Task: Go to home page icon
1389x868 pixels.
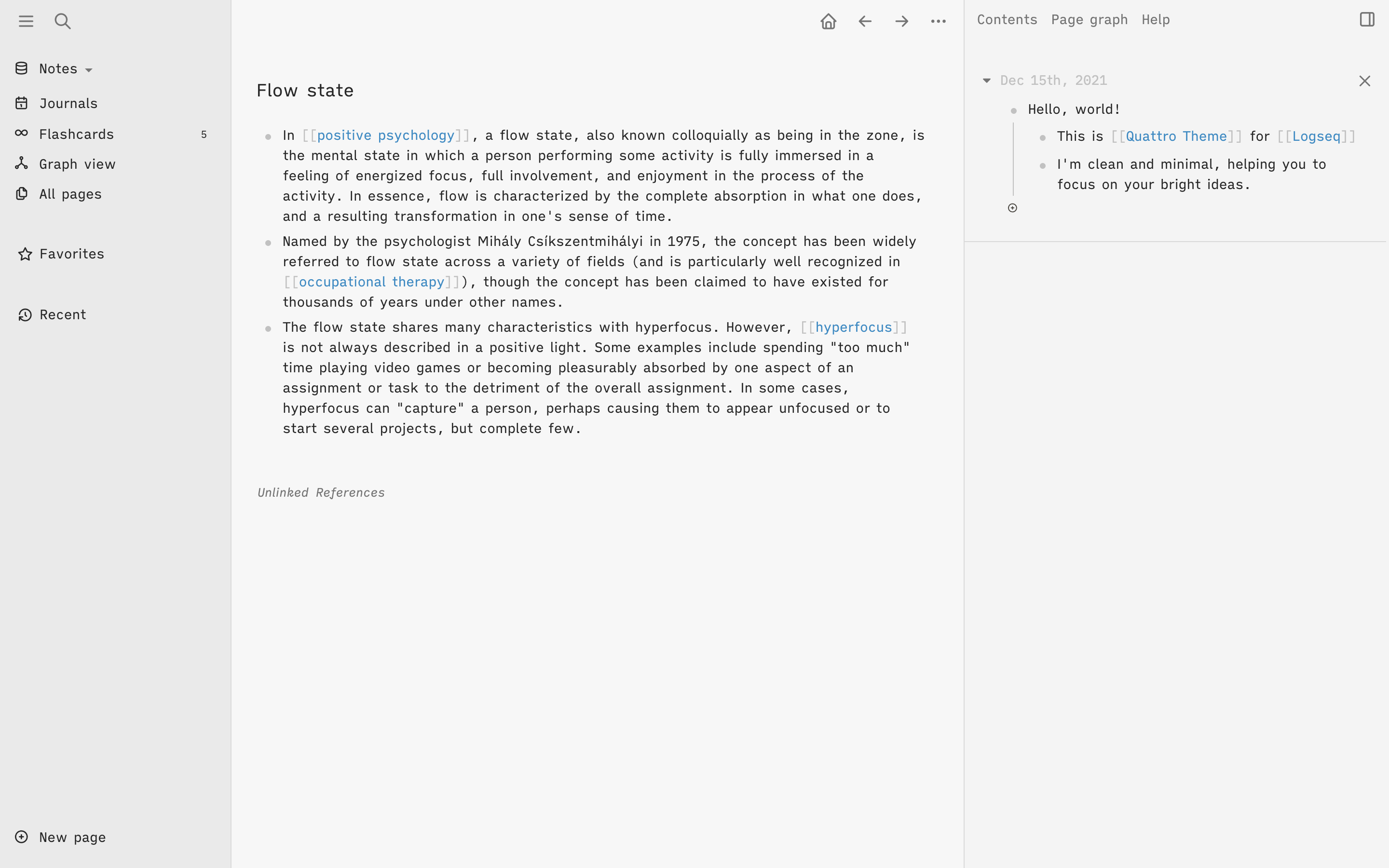Action: (x=828, y=21)
